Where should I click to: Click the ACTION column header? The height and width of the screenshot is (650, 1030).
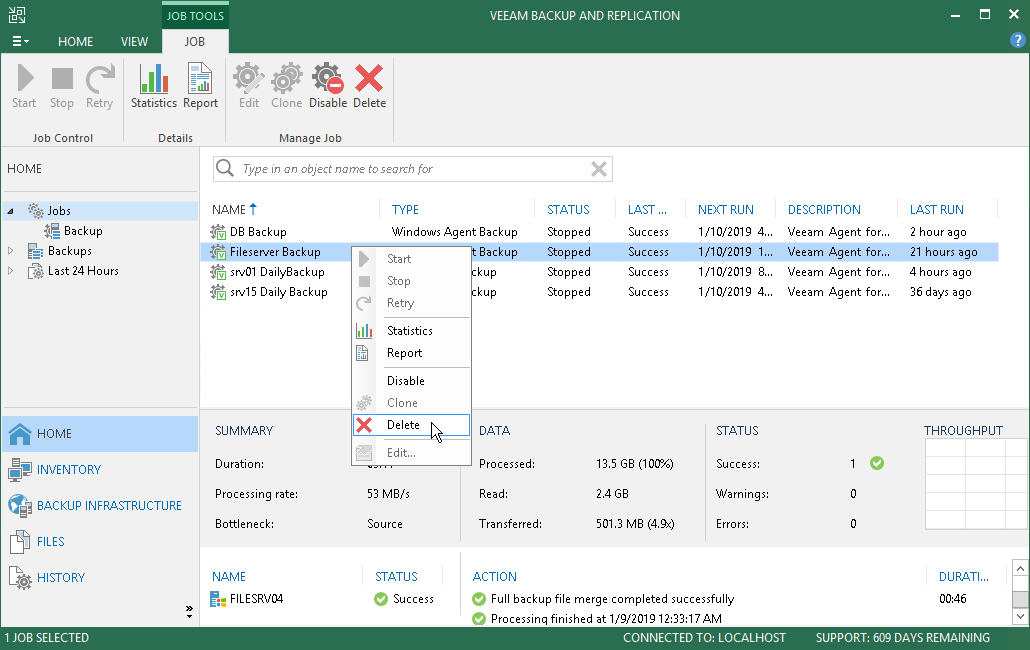495,576
